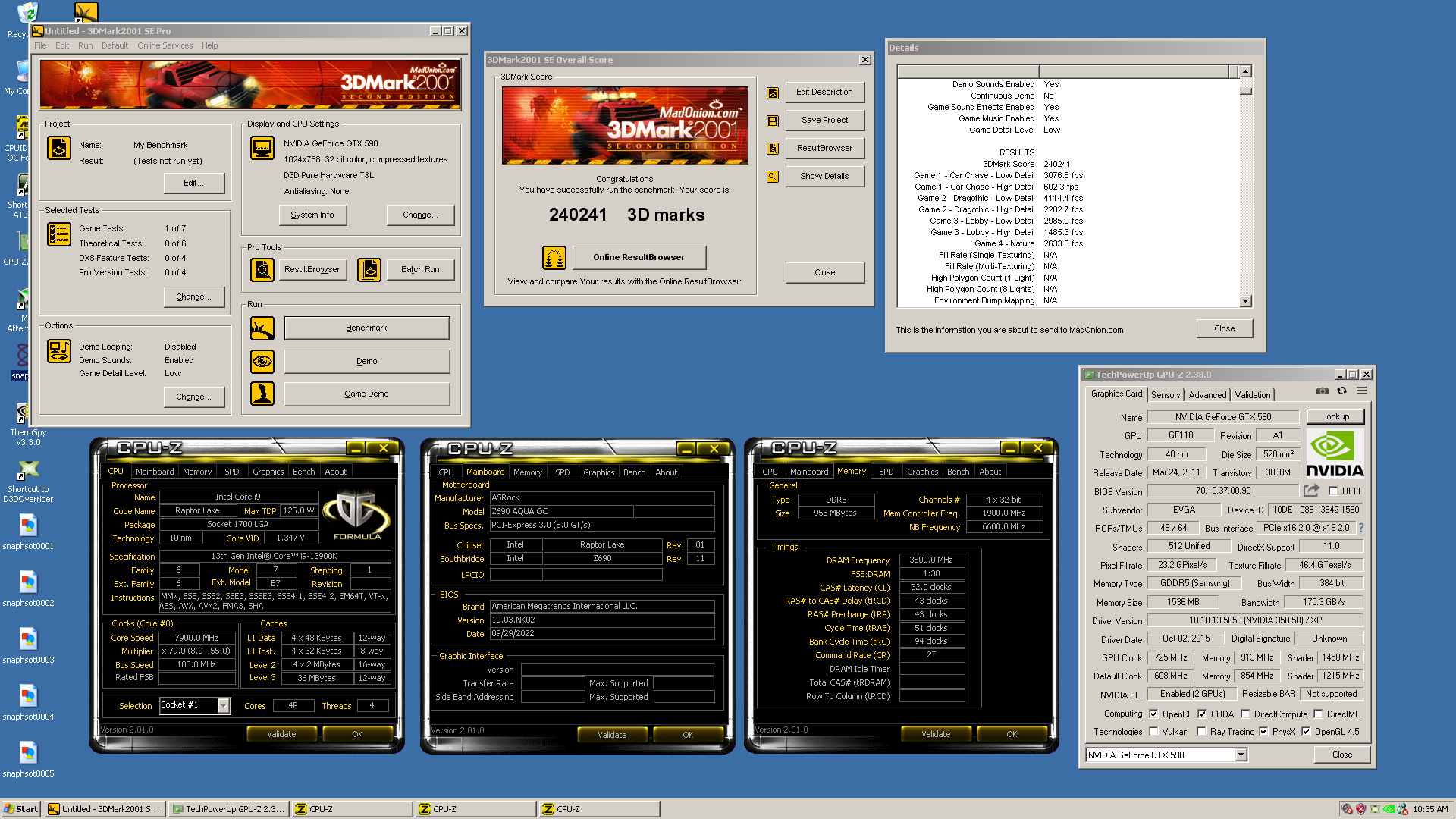Click the Details list scroll up arrow
Image resolution: width=1456 pixels, height=819 pixels.
(x=1245, y=71)
